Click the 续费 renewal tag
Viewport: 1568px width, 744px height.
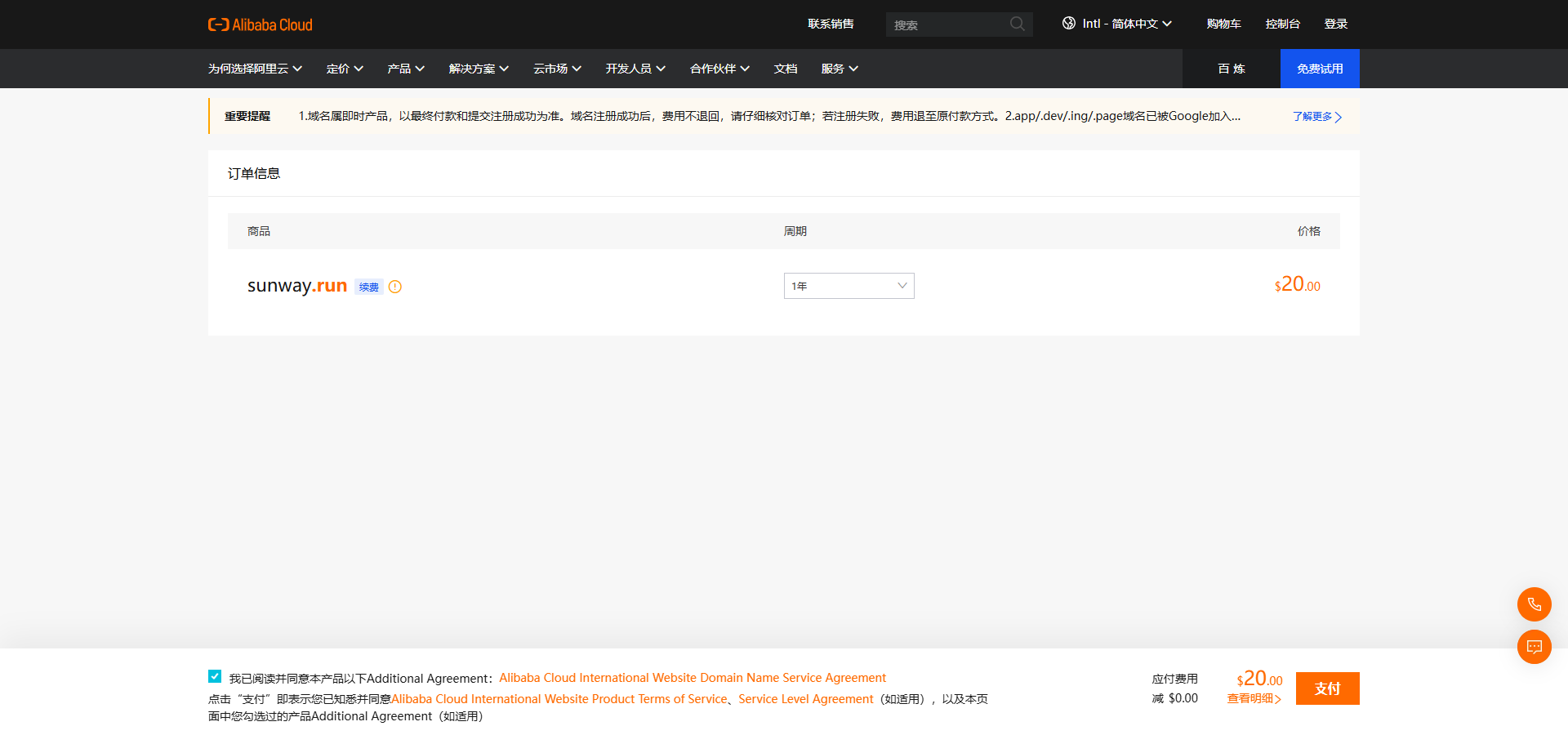[x=368, y=287]
